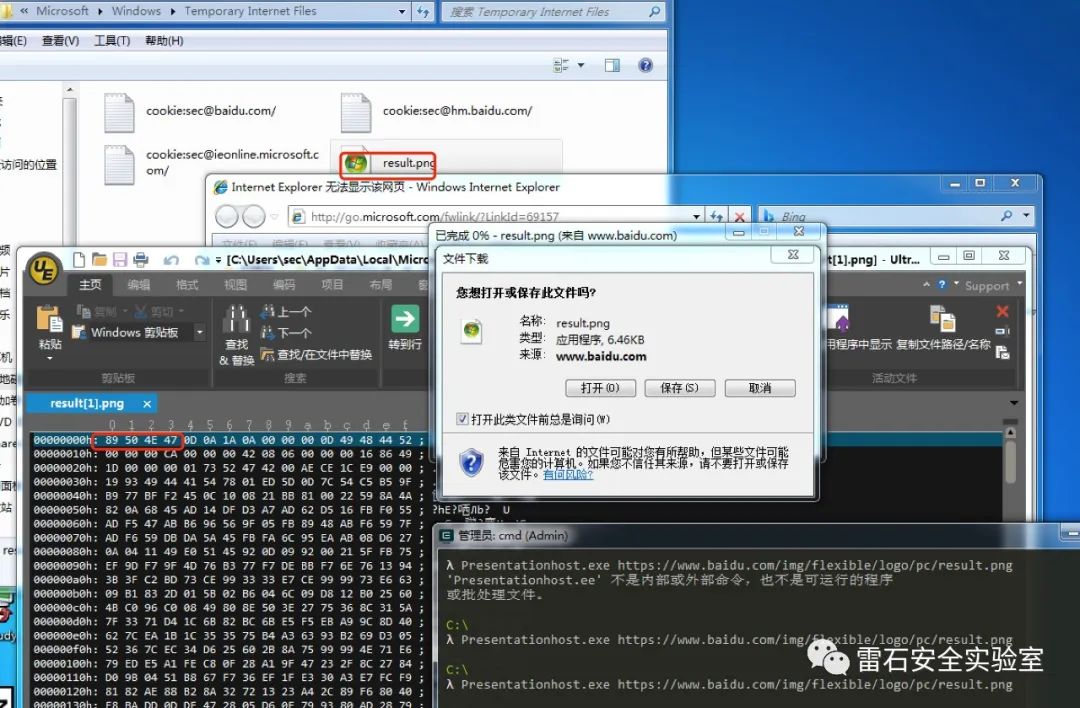Click the IE refresh button beside address bar
Screen dimensions: 1080x708
click(717, 216)
